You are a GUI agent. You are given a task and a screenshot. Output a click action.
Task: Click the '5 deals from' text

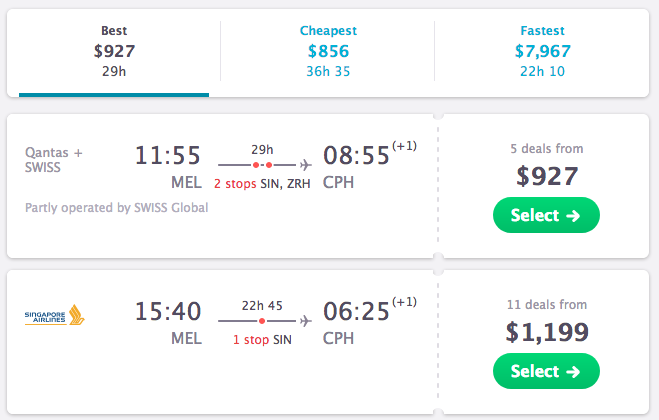546,149
